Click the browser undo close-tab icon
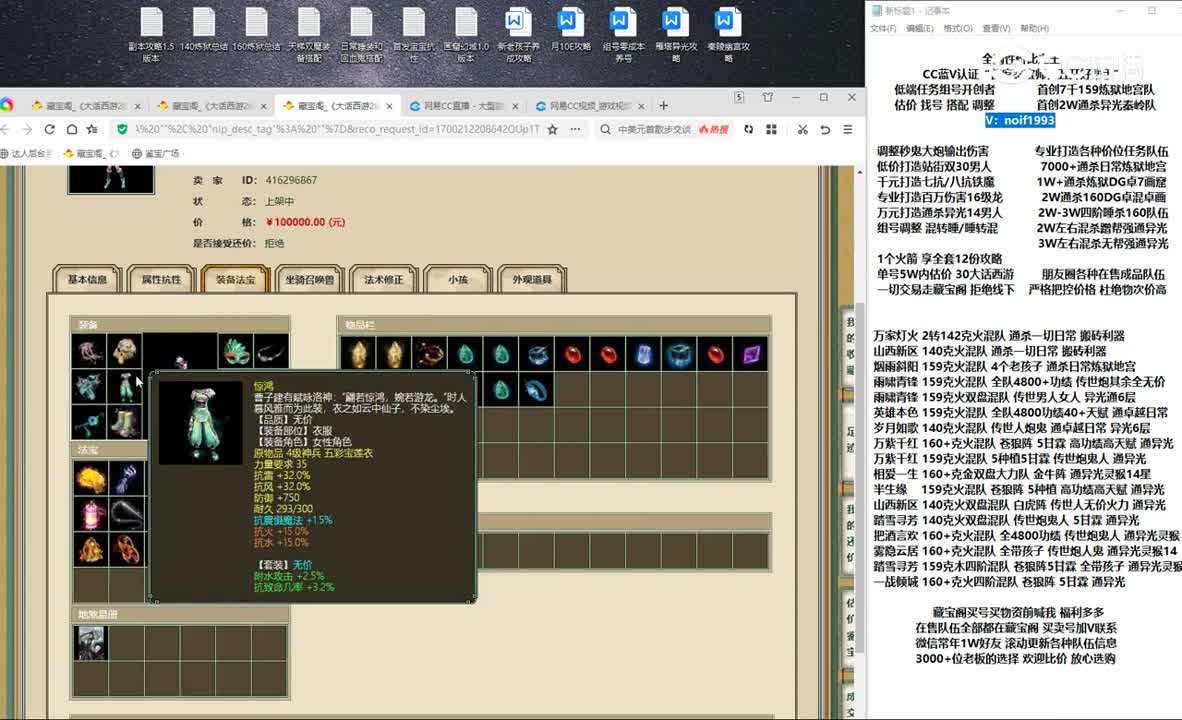Image resolution: width=1182 pixels, height=720 pixels. tap(825, 130)
